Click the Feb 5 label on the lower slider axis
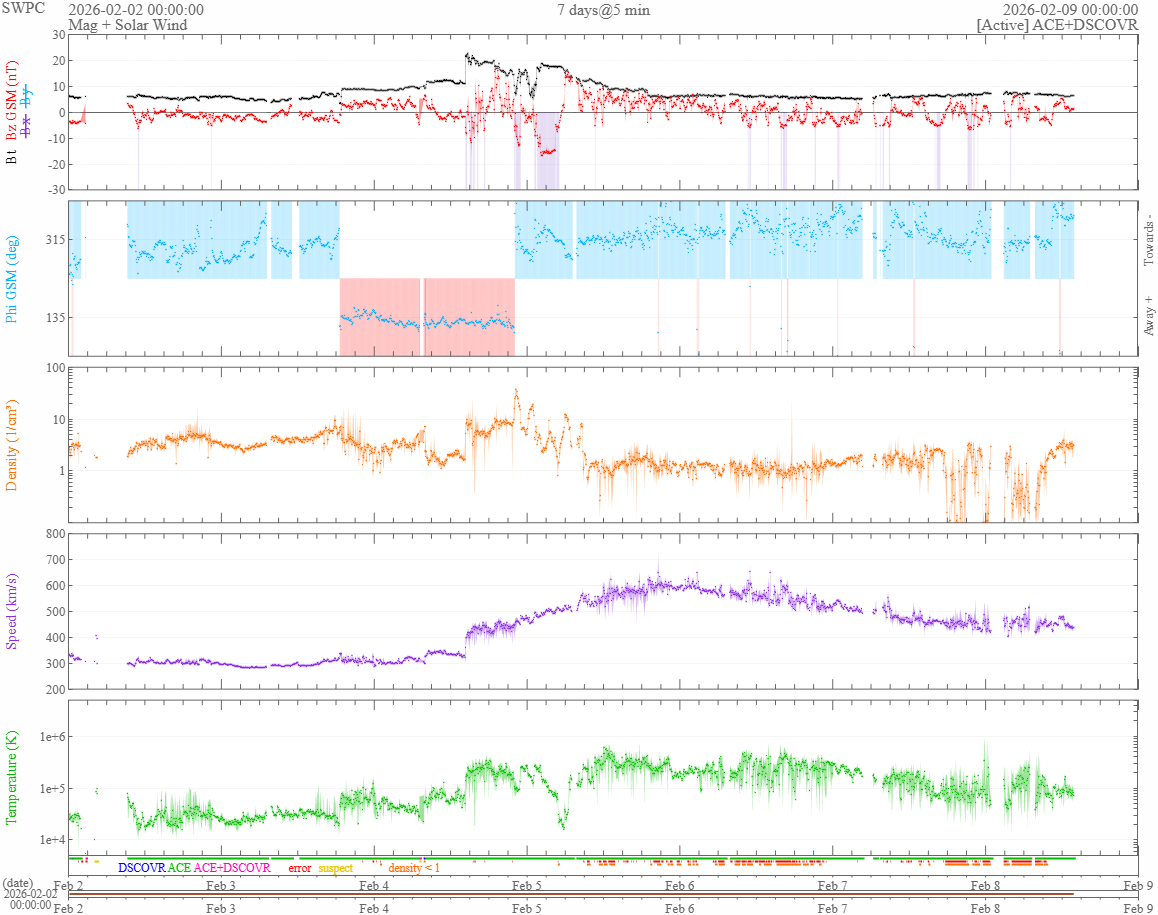 [527, 908]
